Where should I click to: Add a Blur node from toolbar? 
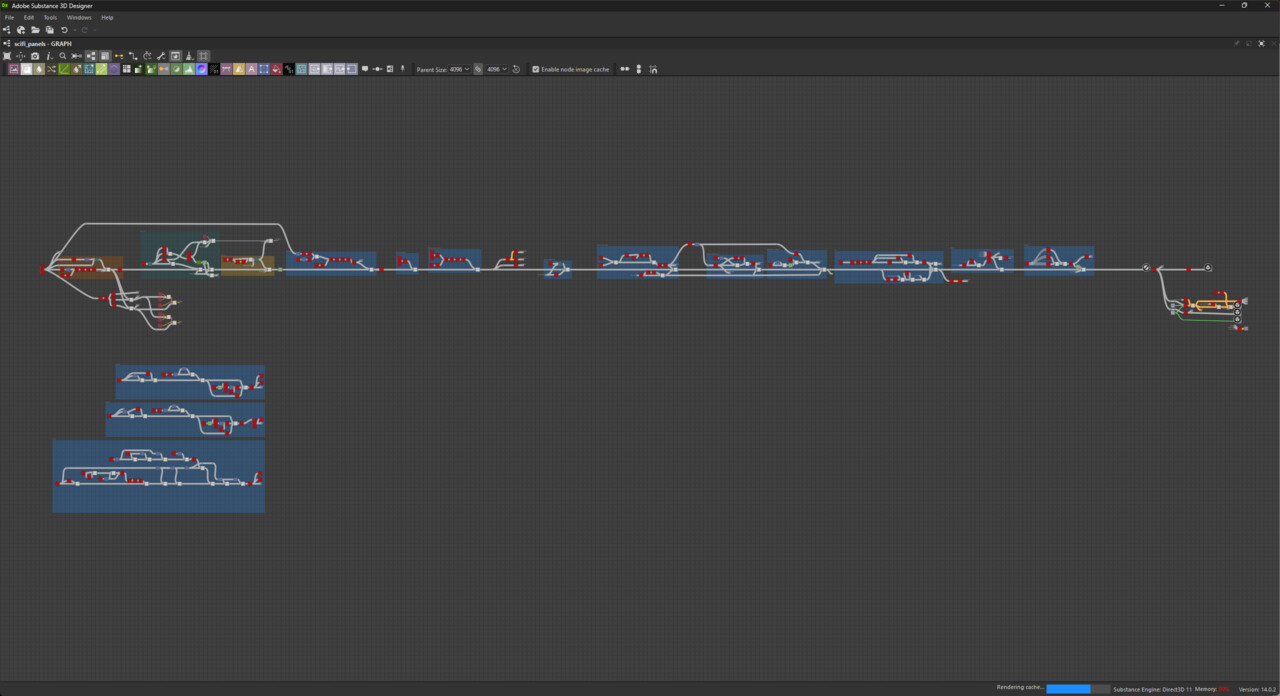pyautogui.click(x=39, y=69)
